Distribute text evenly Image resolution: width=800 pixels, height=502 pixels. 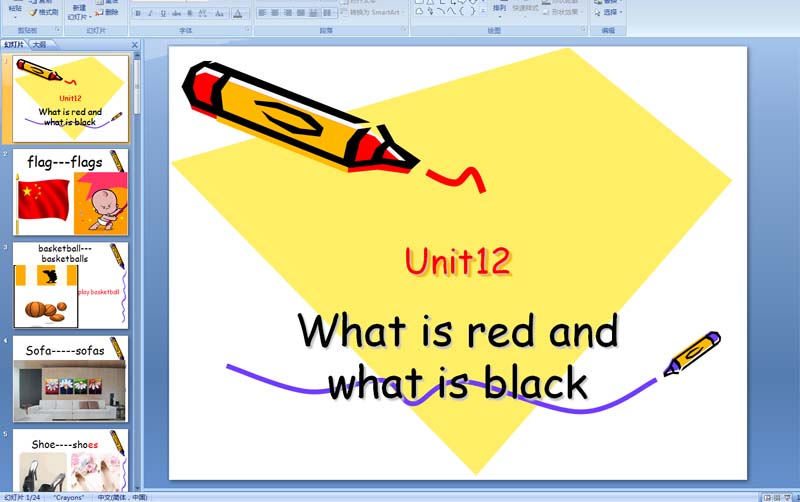[314, 13]
